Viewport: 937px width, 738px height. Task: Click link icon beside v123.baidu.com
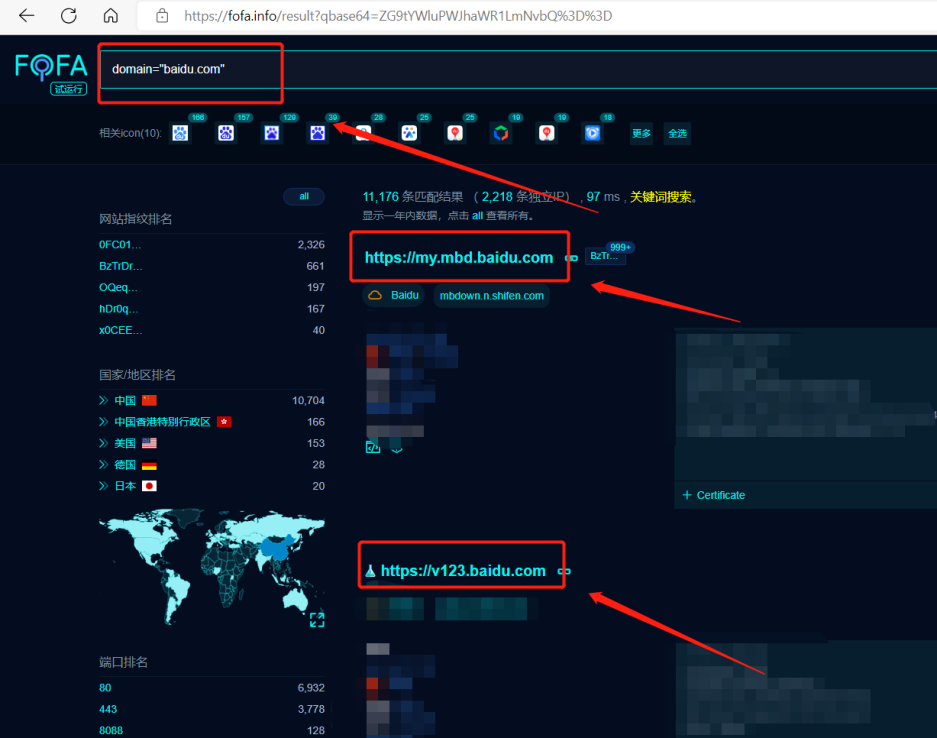[564, 571]
